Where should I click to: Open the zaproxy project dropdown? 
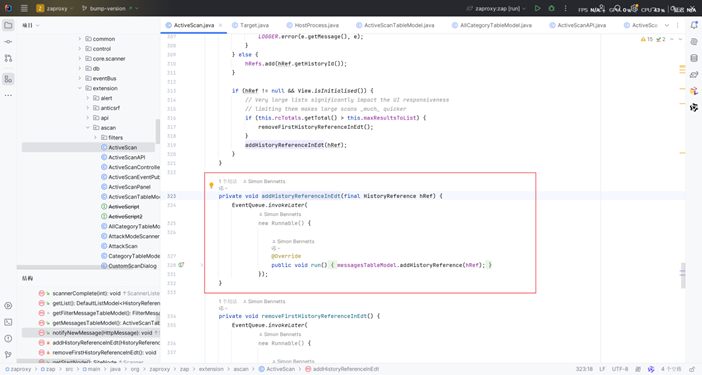click(55, 9)
